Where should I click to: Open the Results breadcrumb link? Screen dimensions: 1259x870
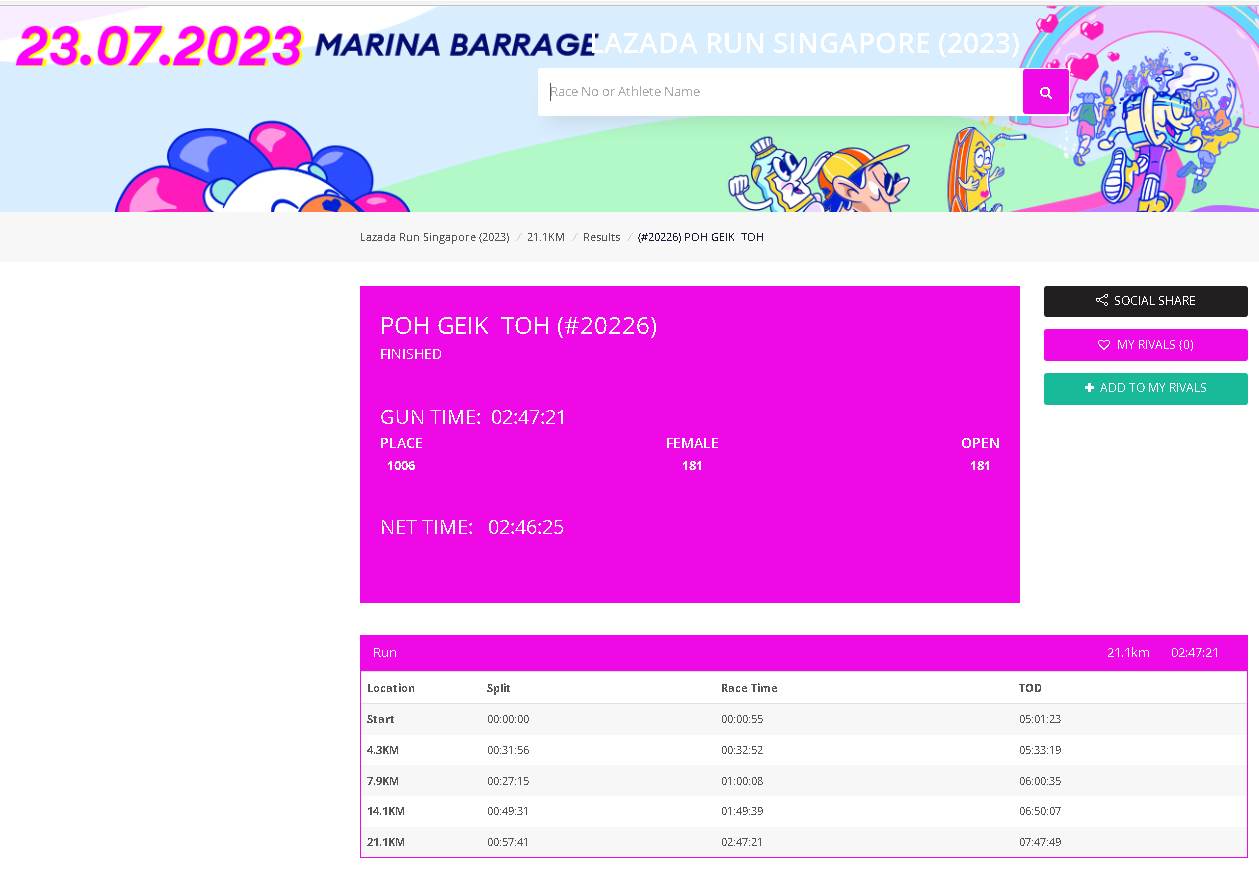(601, 237)
